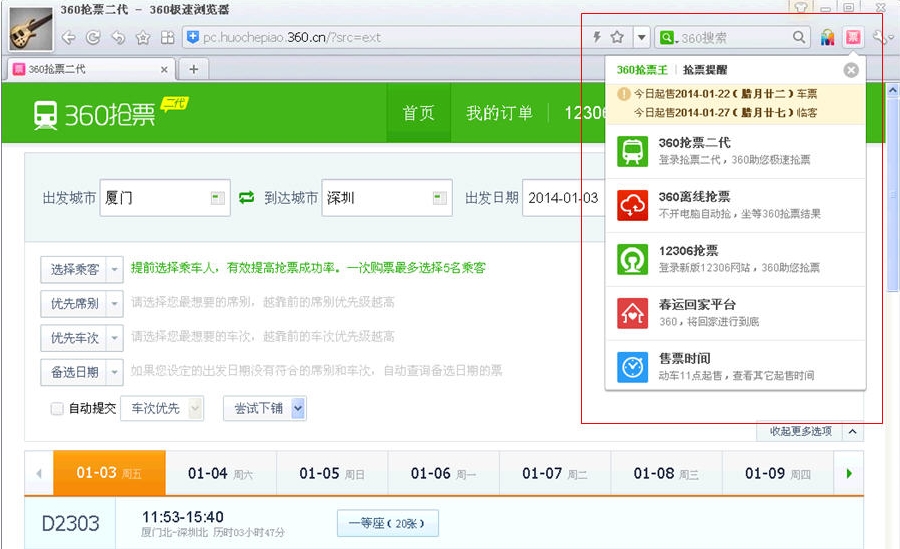Click the 今日起售2014-01-27 notice line
Screen dimensions: 900x549
[726, 113]
